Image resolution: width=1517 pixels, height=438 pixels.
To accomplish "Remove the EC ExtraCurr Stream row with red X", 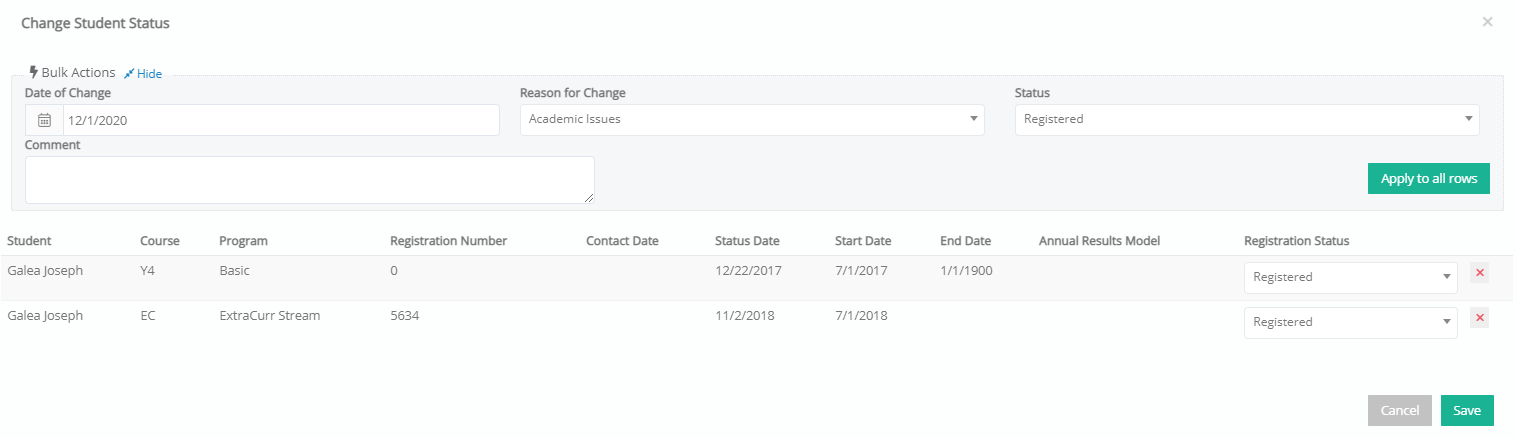I will point(1479,318).
